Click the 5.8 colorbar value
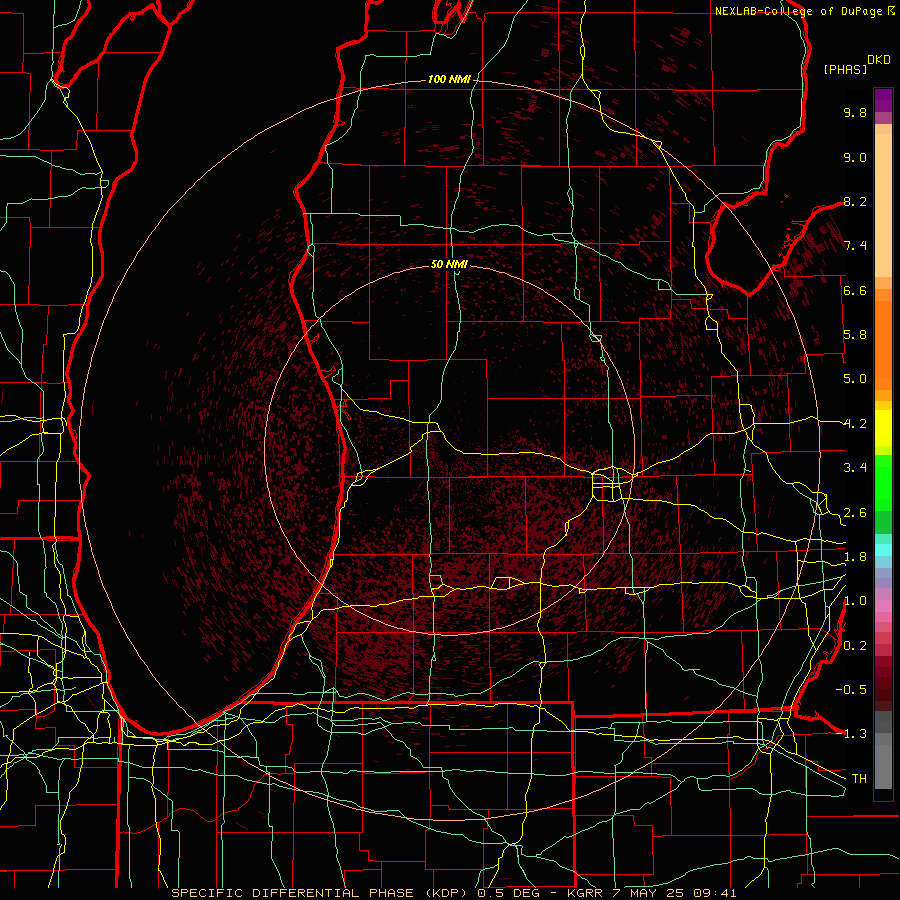The image size is (900, 900). click(x=855, y=335)
